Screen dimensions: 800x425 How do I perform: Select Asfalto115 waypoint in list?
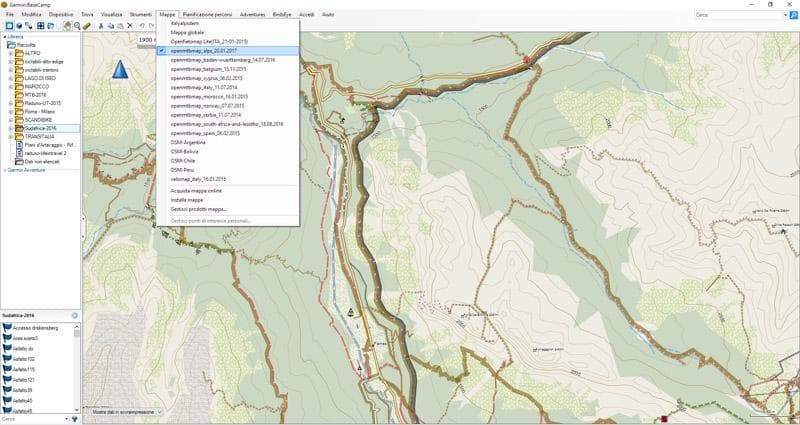pyautogui.click(x=24, y=369)
